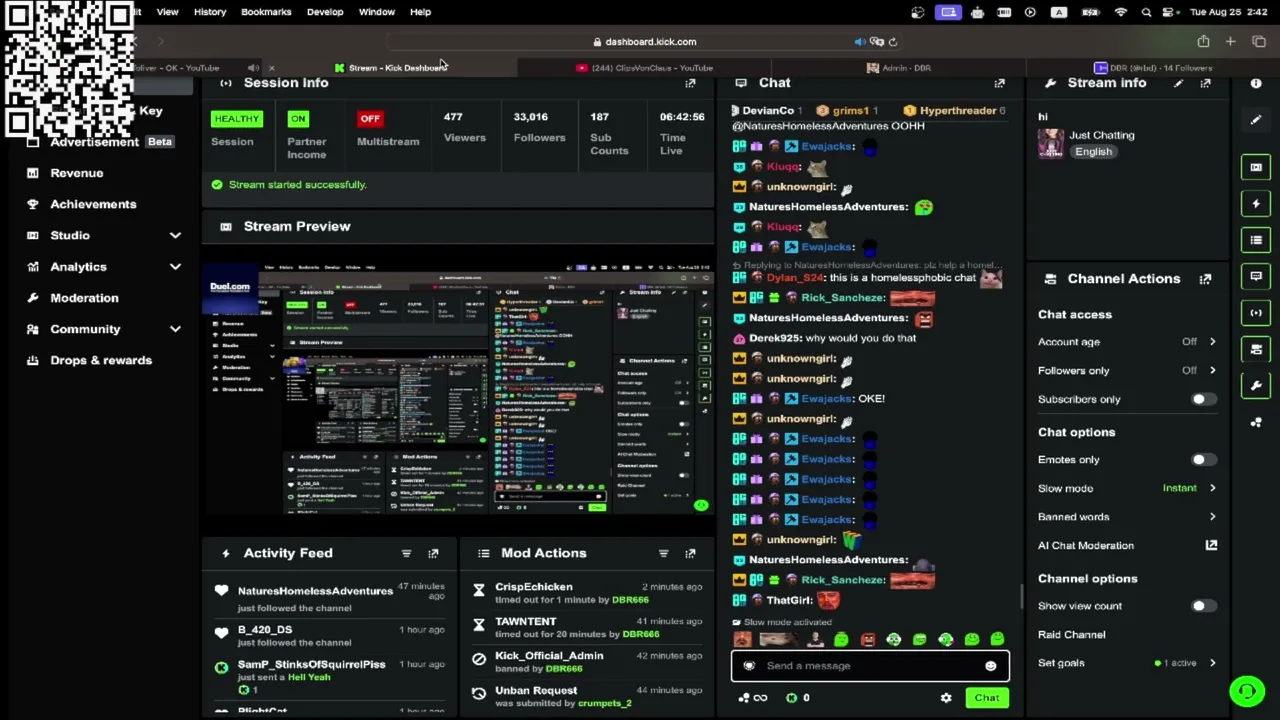Toggle the Mod Actions list widget icon

[x=1256, y=240]
